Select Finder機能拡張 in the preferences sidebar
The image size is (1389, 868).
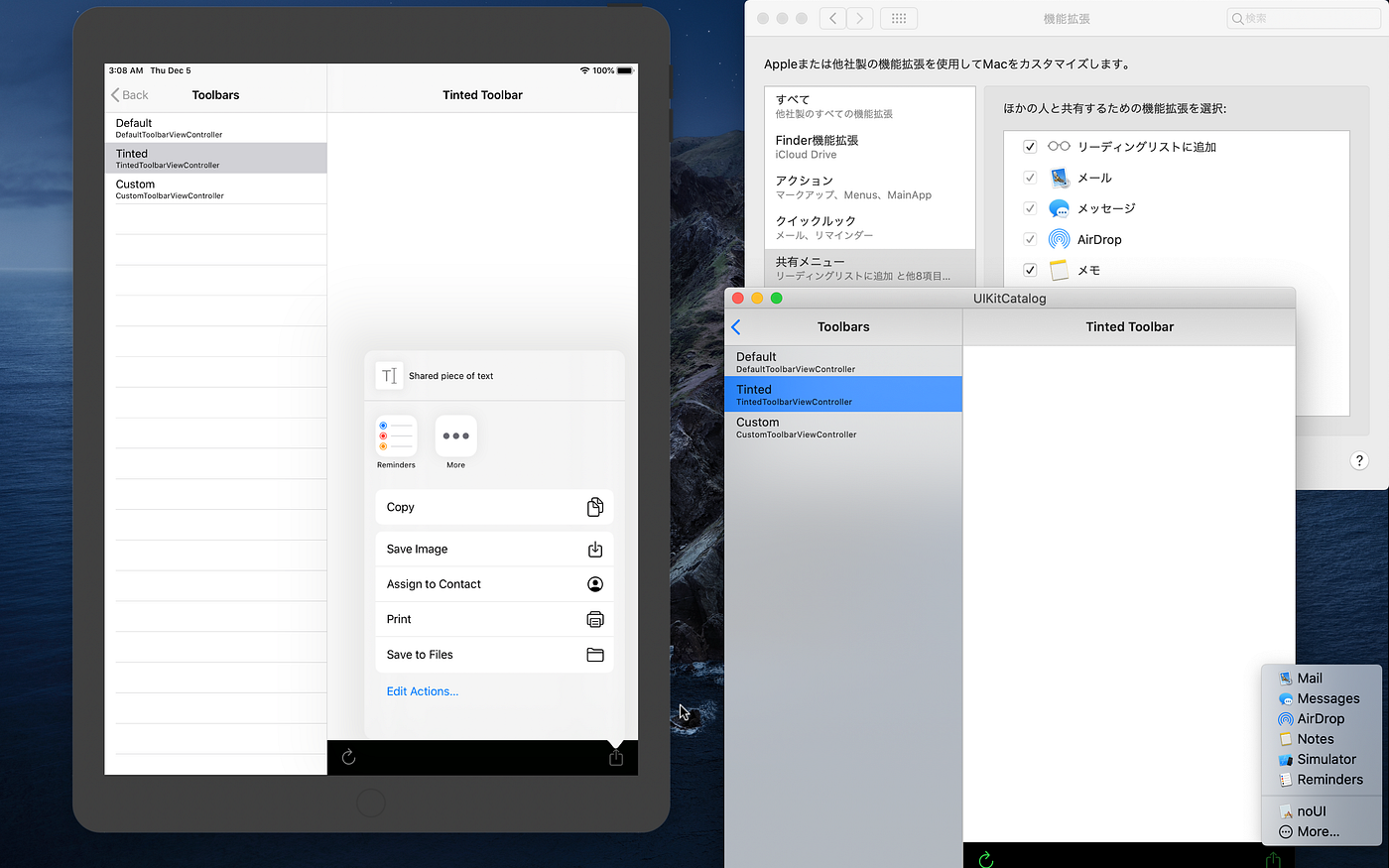coord(870,147)
